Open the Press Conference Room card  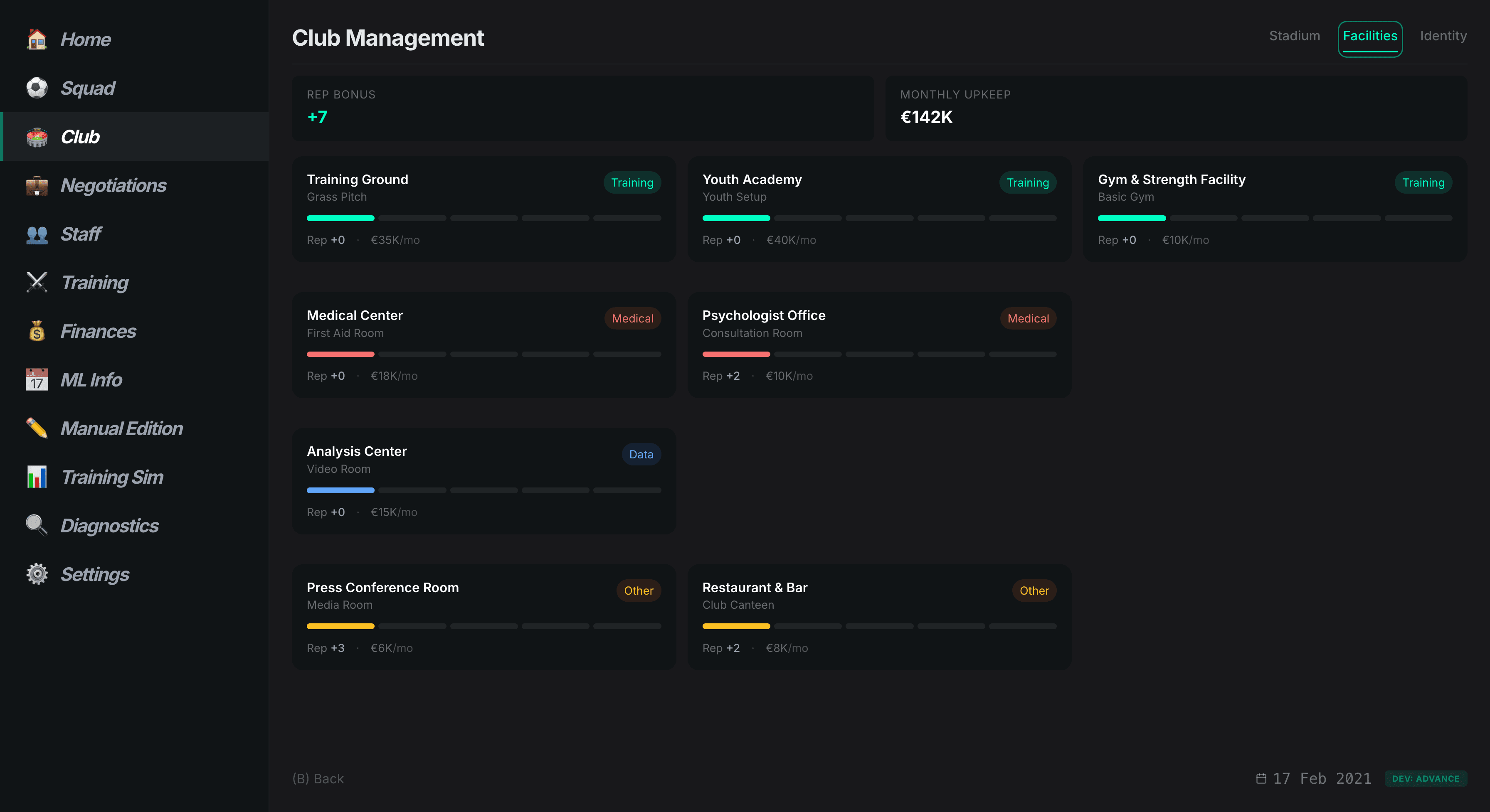tap(484, 617)
